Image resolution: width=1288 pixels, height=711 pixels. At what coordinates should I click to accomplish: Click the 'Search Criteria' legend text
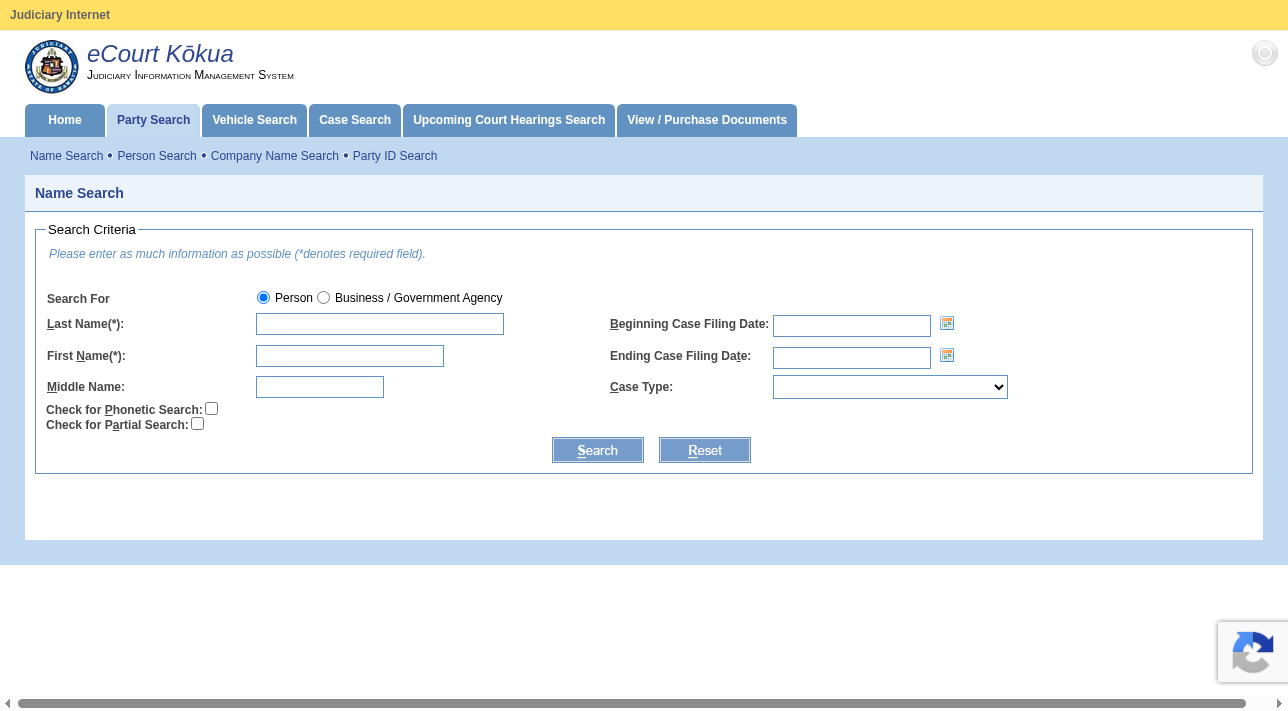tap(92, 230)
